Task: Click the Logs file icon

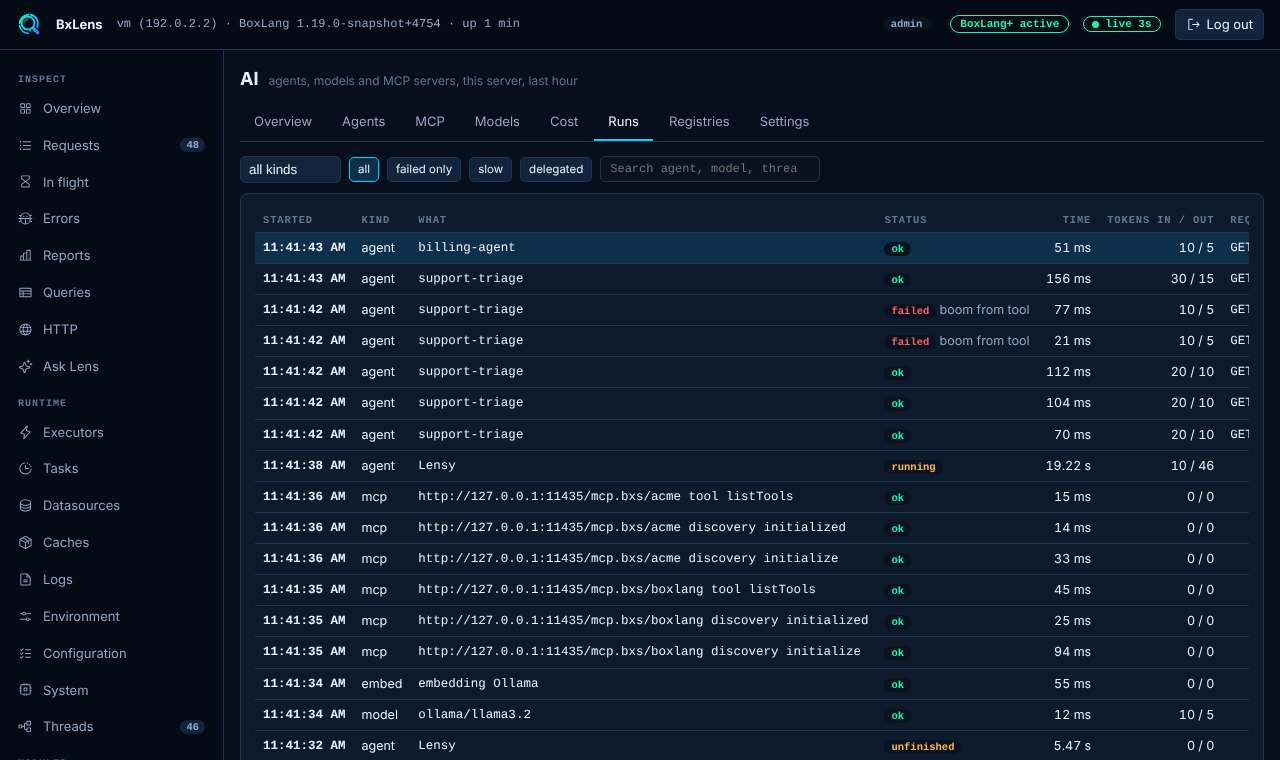Action: pyautogui.click(x=25, y=579)
